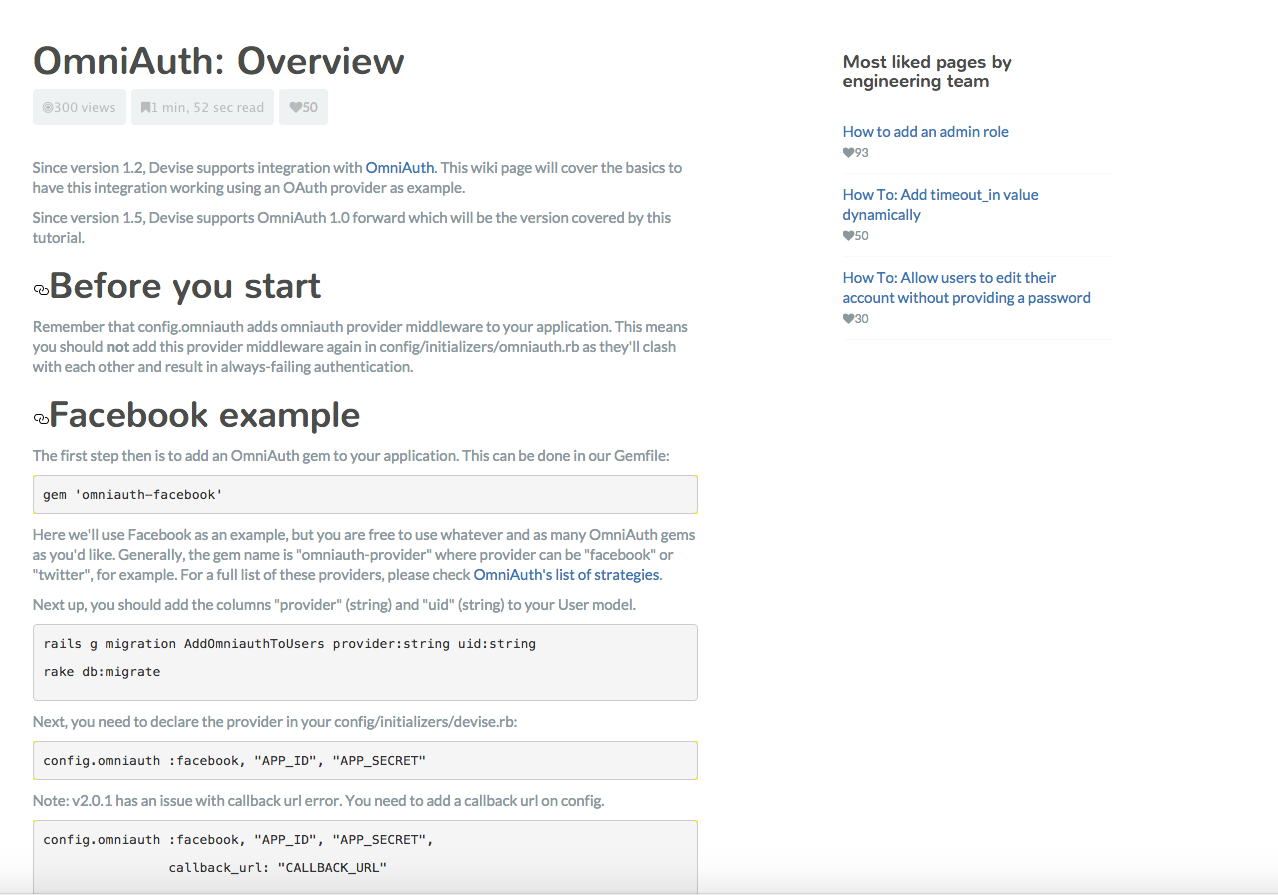1278x895 pixels.
Task: Click the heart icon with 50 likes
Action: tap(296, 107)
